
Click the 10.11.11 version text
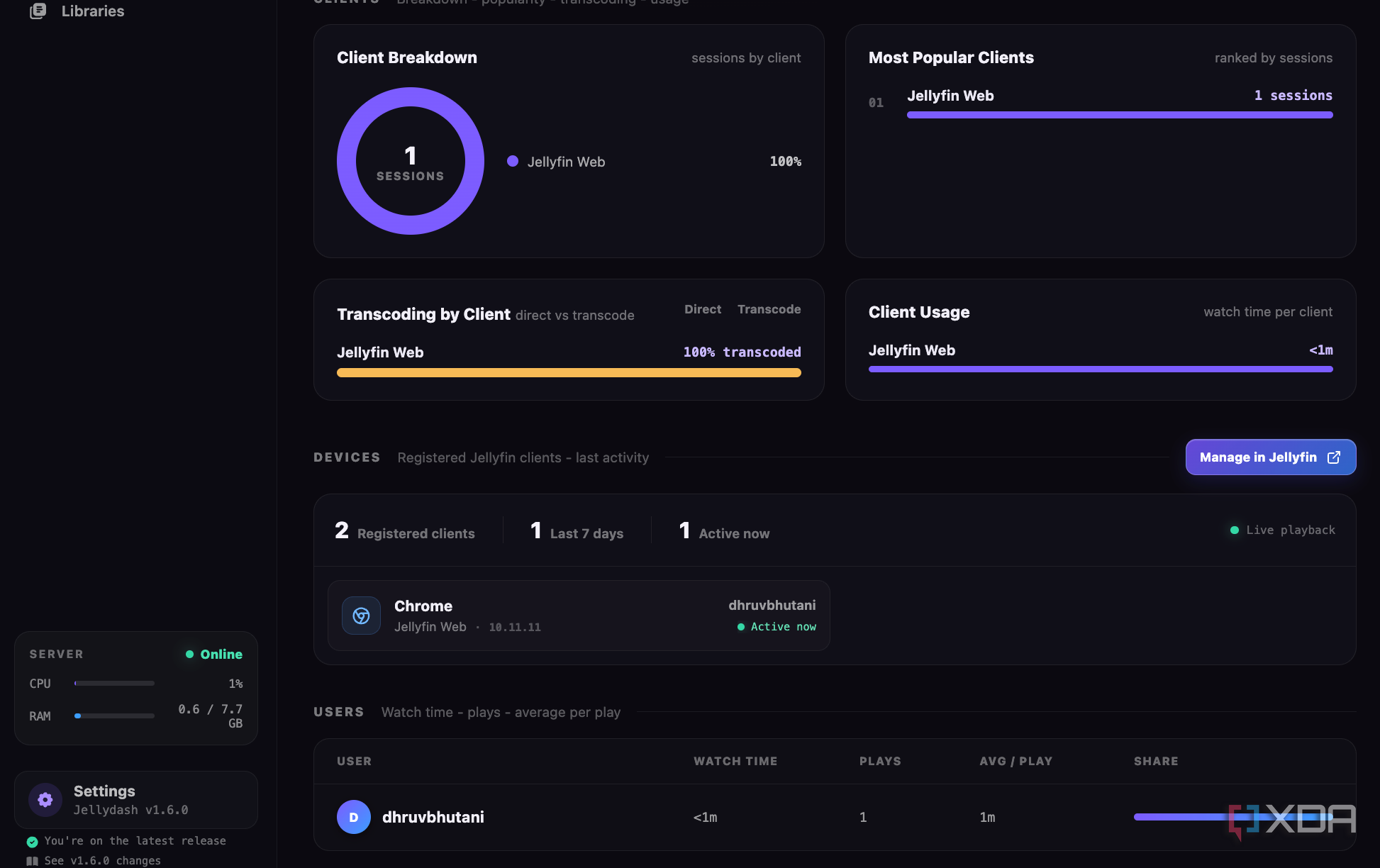click(x=515, y=627)
